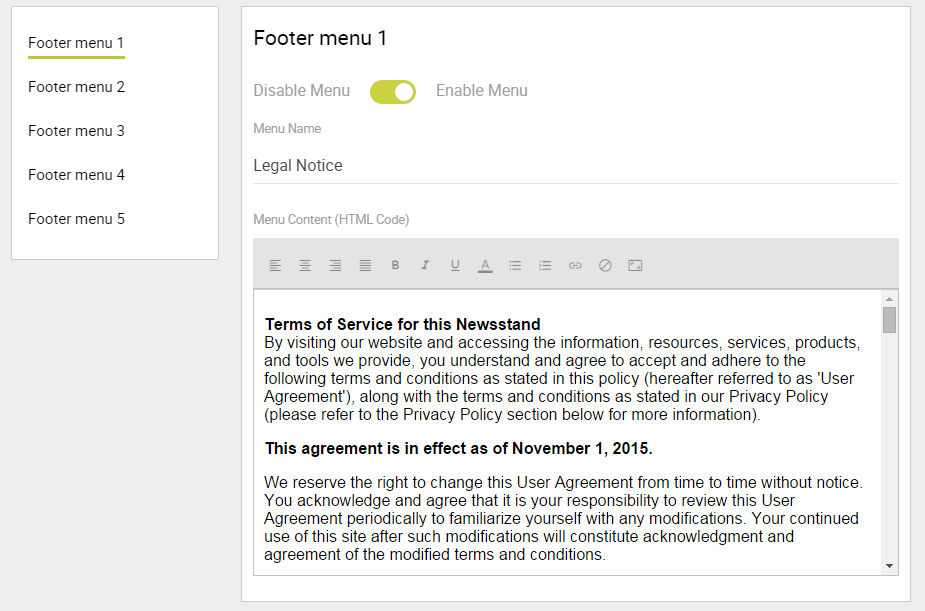The height and width of the screenshot is (611, 925).
Task: Apply italic formatting
Action: click(x=425, y=265)
